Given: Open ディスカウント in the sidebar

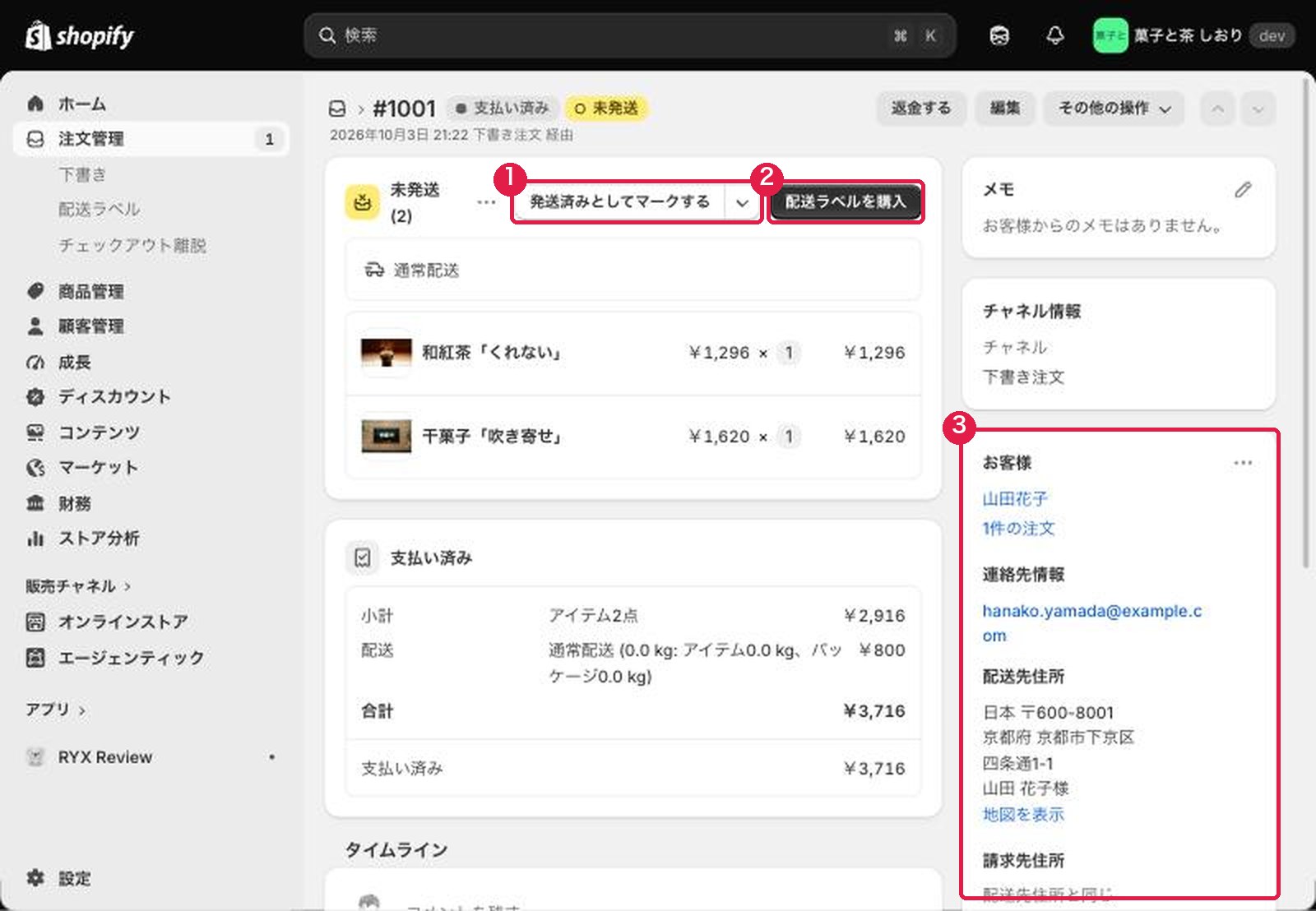Looking at the screenshot, I should [114, 396].
